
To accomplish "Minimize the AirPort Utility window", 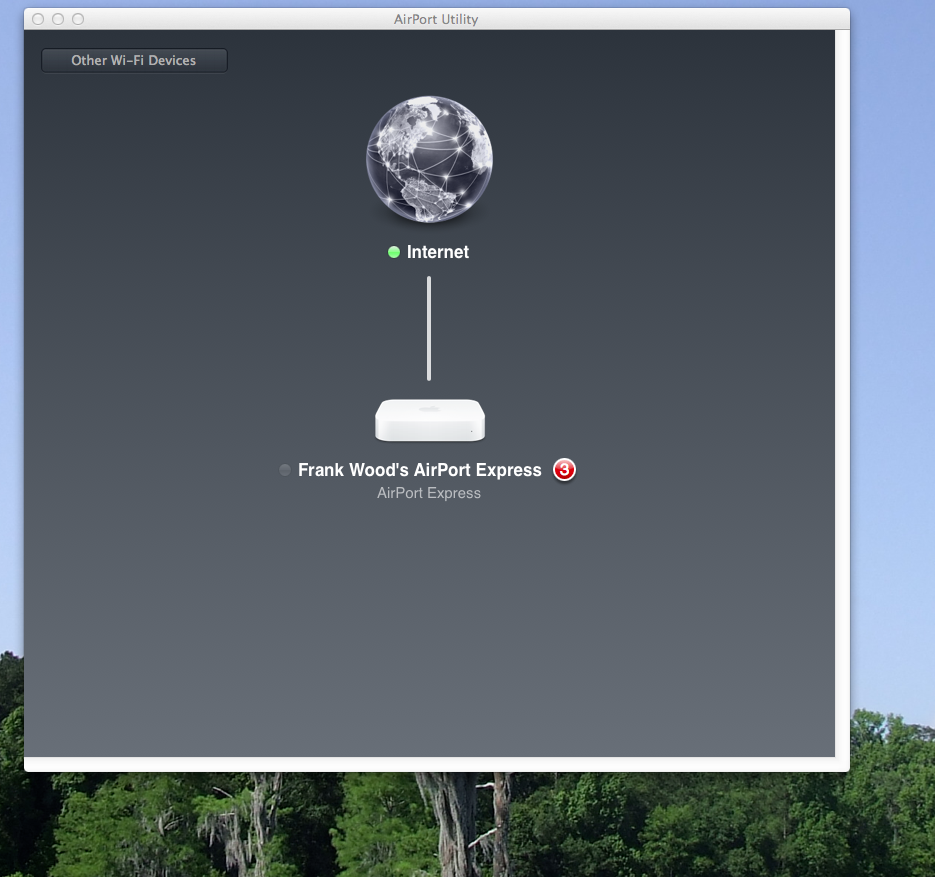I will tap(58, 19).
